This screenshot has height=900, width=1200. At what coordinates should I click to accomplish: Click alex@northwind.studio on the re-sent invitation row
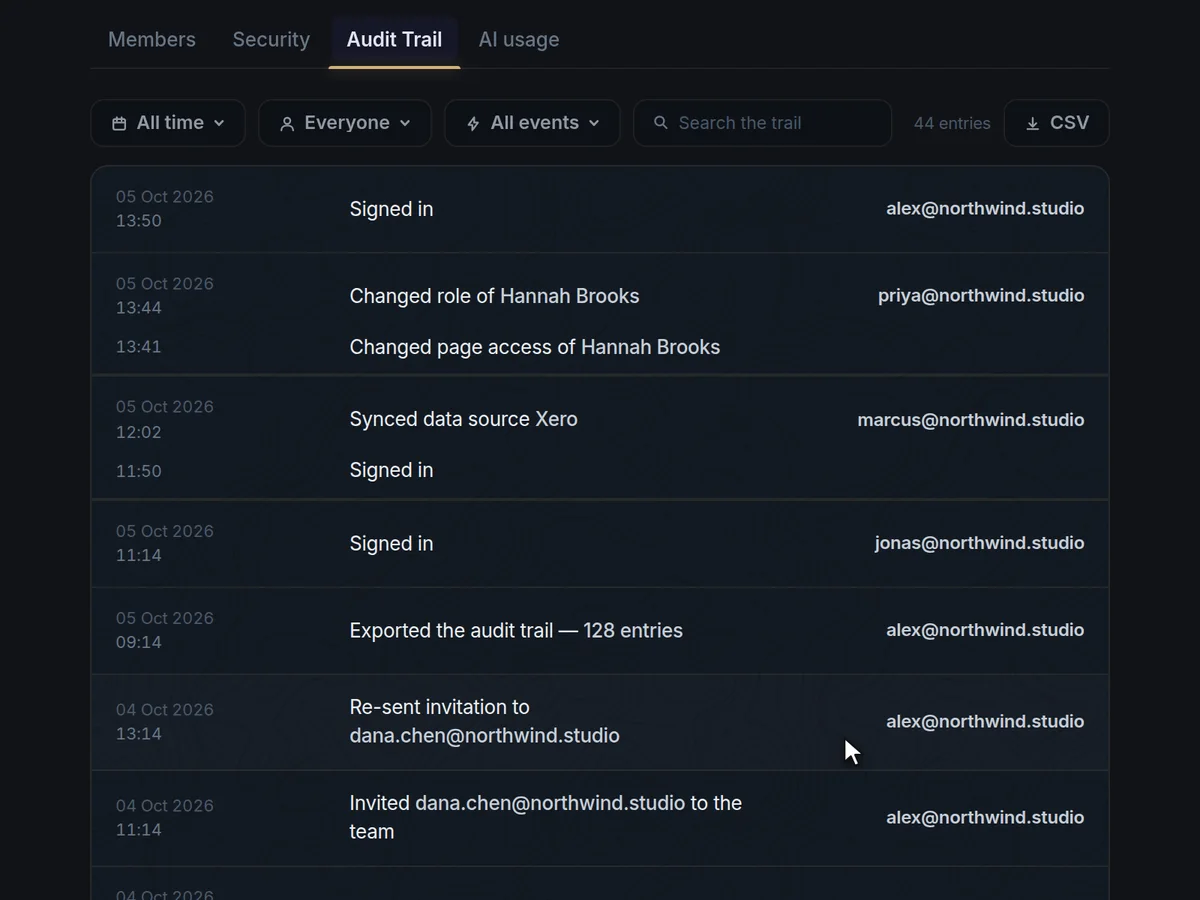985,721
